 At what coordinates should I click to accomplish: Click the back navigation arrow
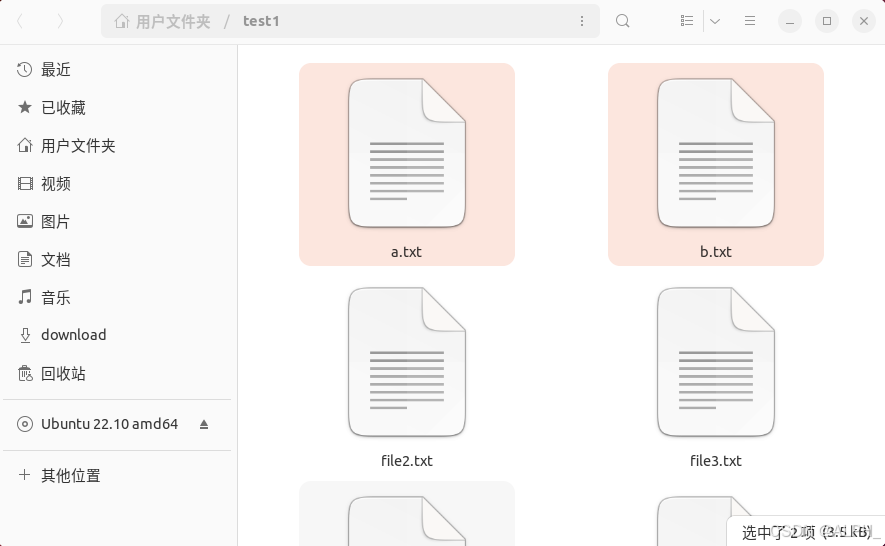click(x=20, y=21)
